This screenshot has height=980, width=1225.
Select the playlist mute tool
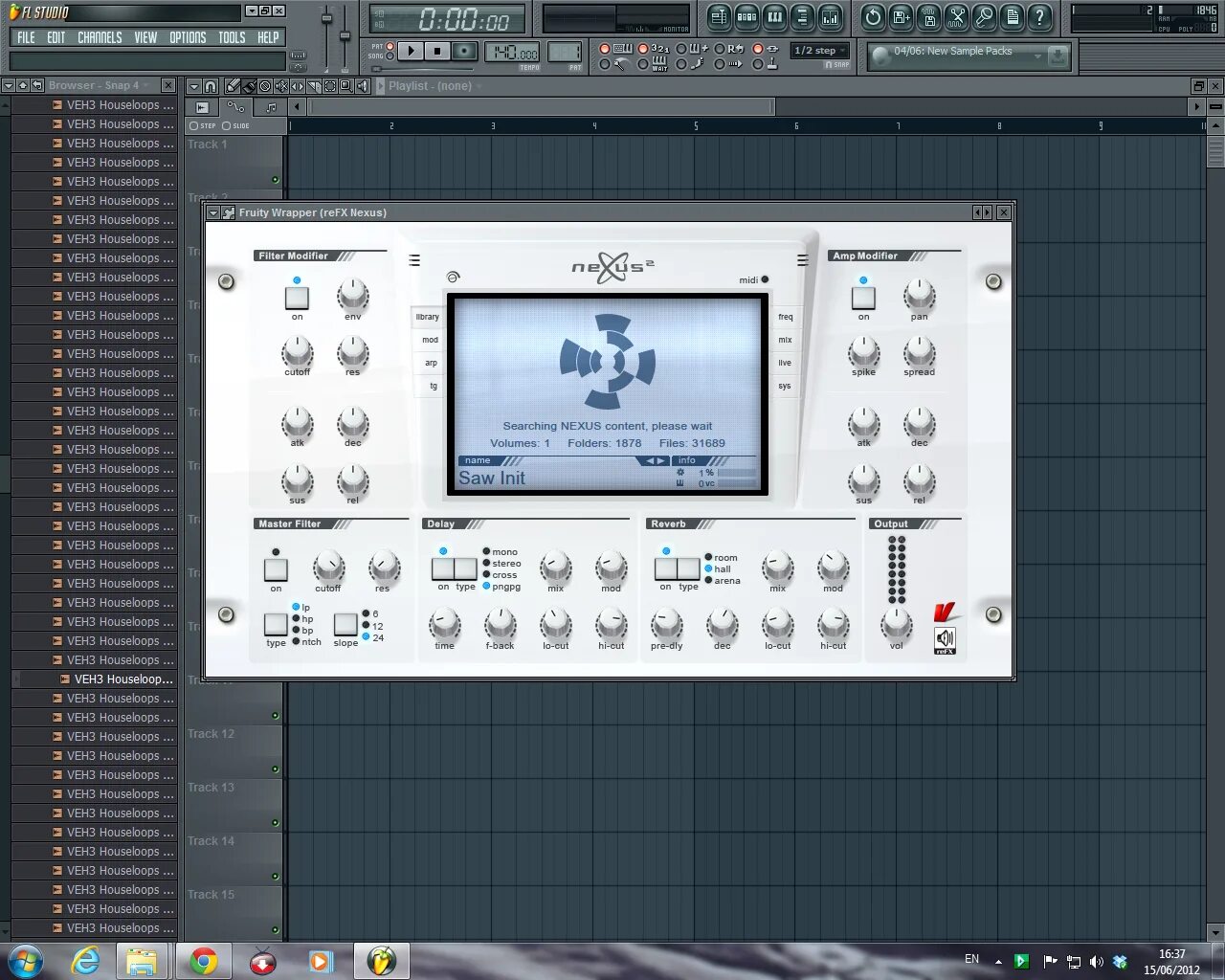coord(281,86)
